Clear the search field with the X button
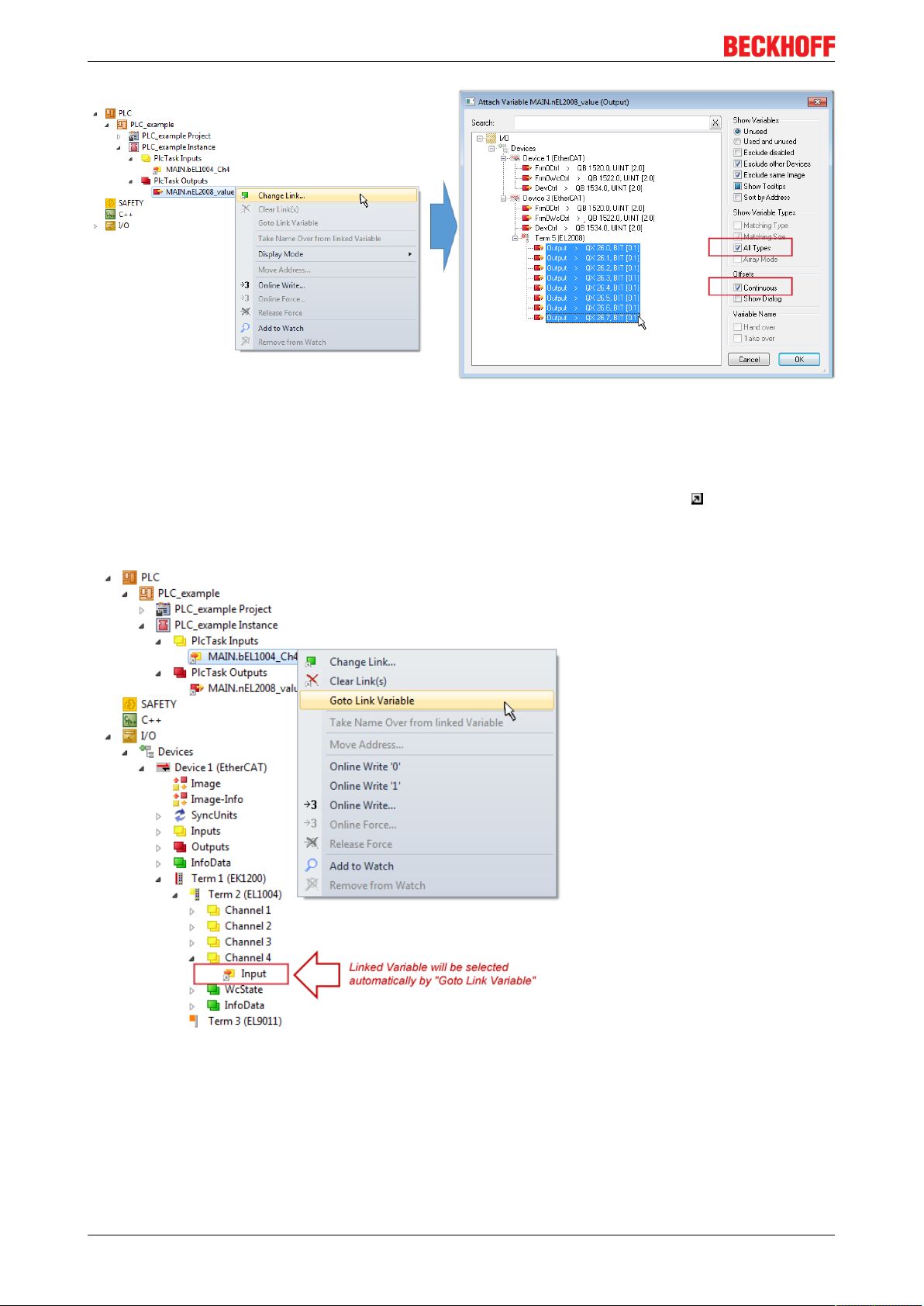Screen dimensions: 924x1306 pyautogui.click(x=715, y=123)
